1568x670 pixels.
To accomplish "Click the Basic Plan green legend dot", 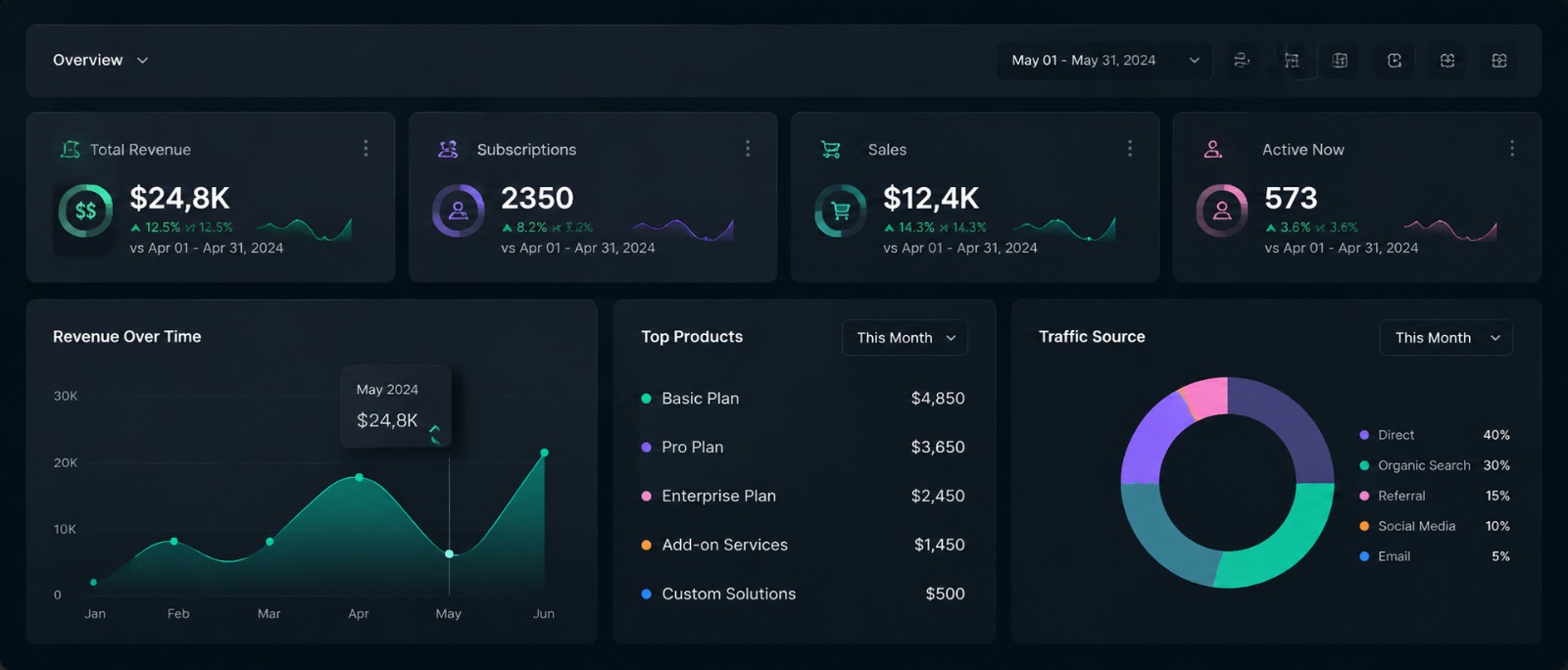I will 646,399.
